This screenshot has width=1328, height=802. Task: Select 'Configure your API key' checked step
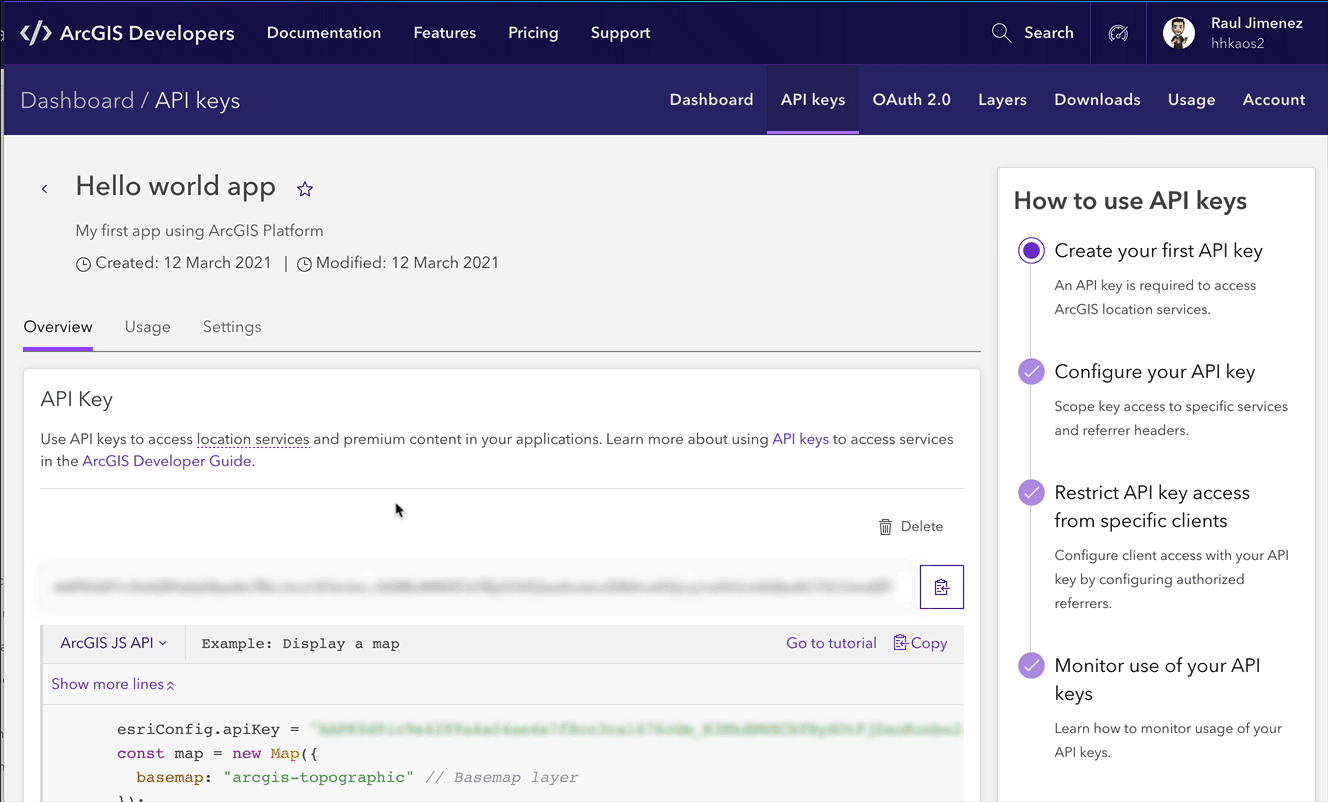pyautogui.click(x=1031, y=372)
